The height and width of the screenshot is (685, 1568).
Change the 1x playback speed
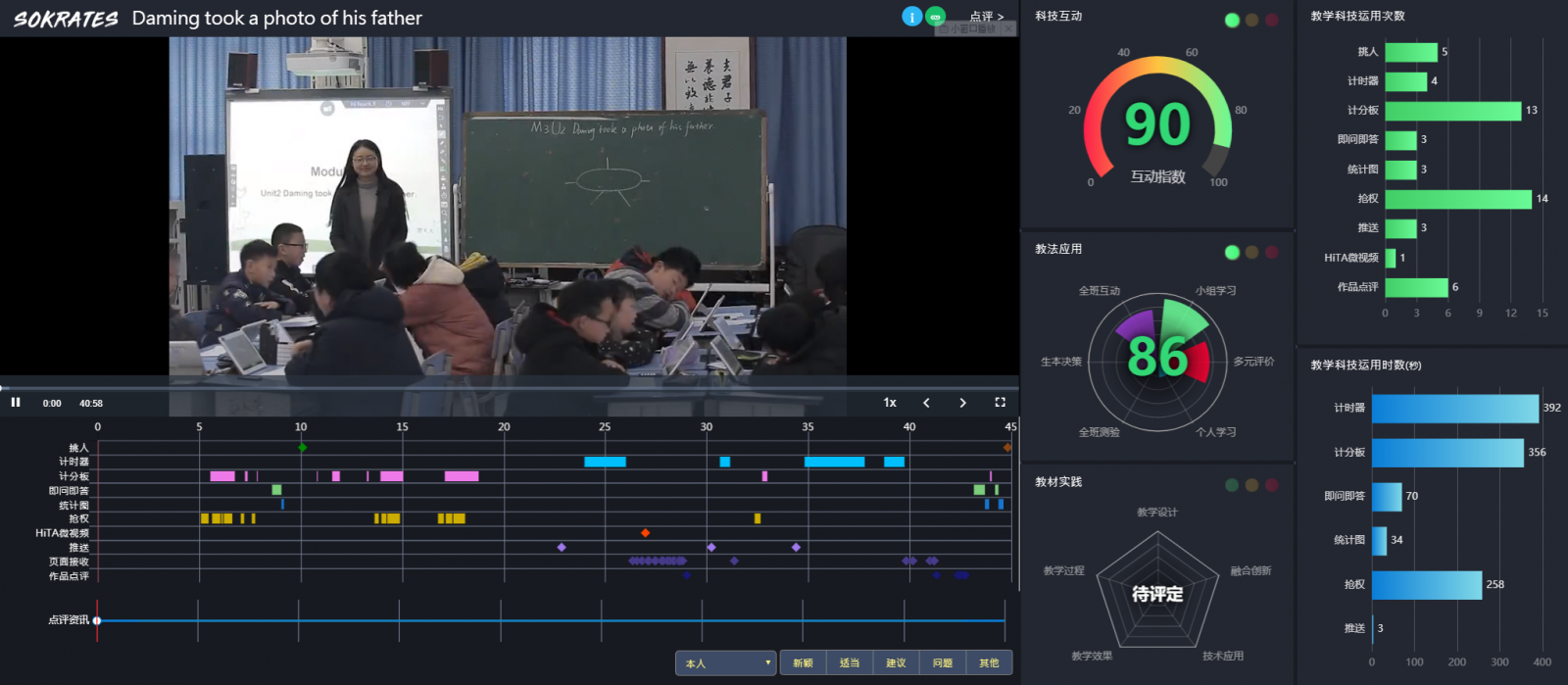[x=890, y=403]
